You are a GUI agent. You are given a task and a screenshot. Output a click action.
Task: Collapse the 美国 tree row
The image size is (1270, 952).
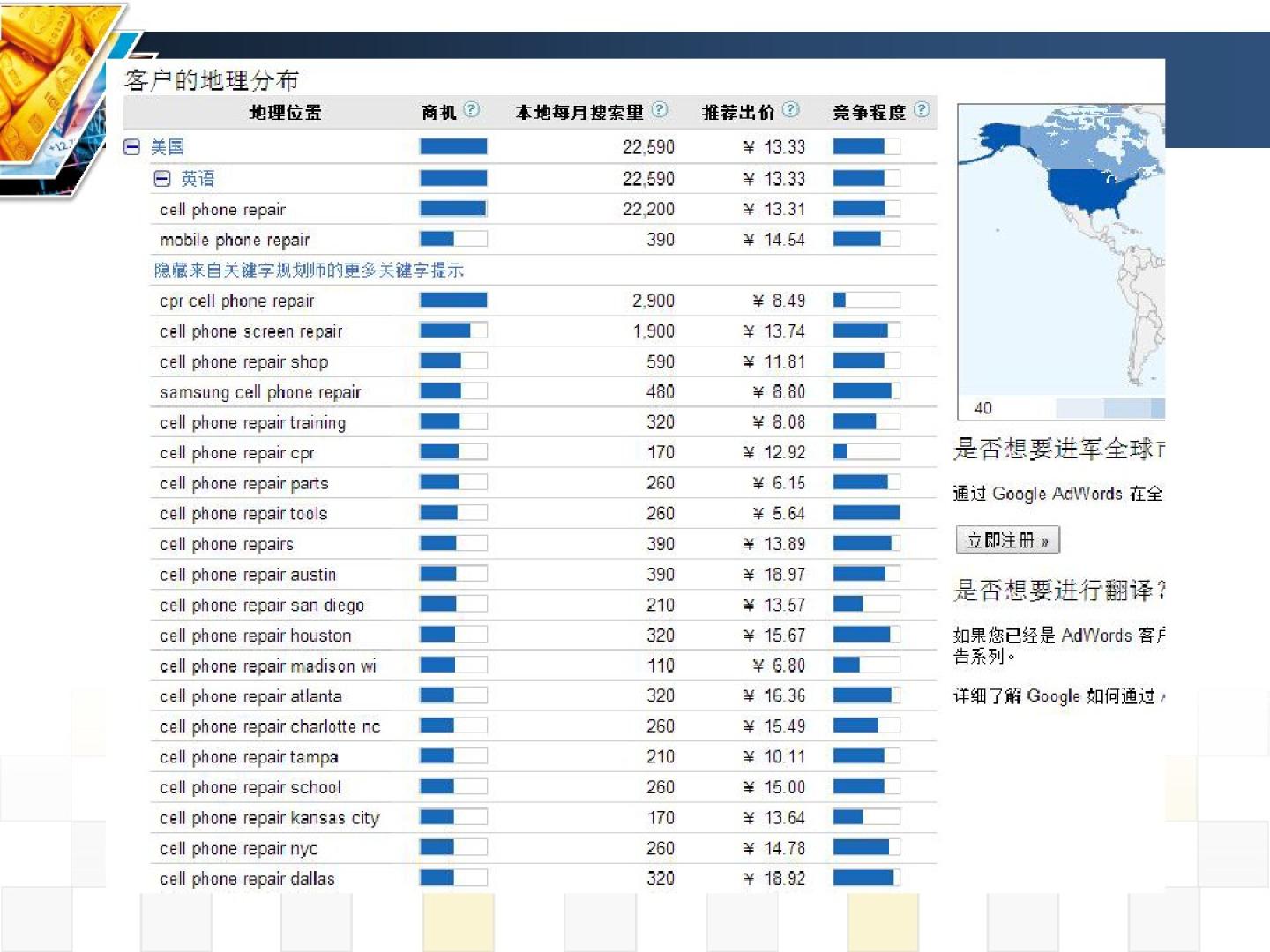[132, 147]
